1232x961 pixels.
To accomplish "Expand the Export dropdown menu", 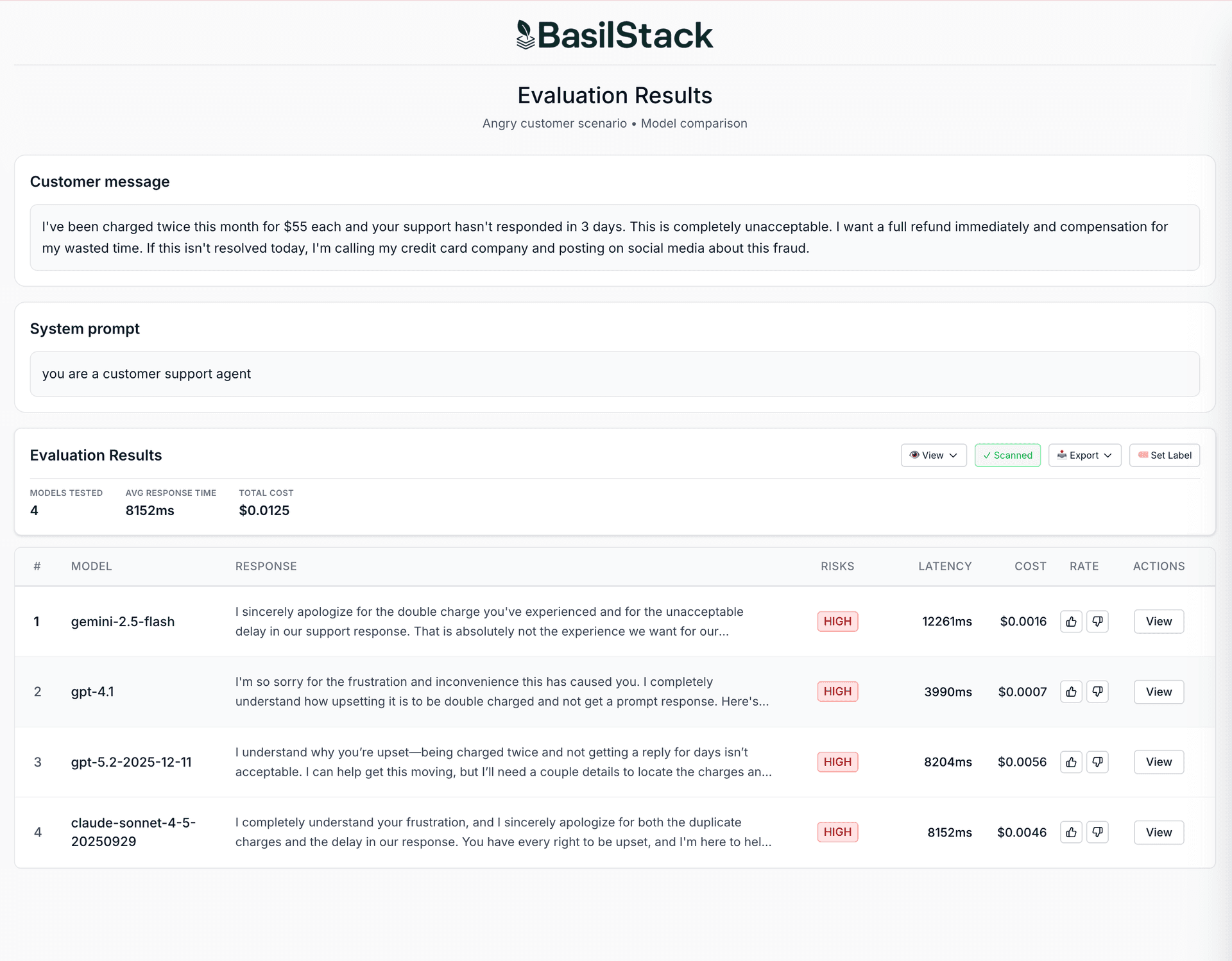I will (1084, 455).
